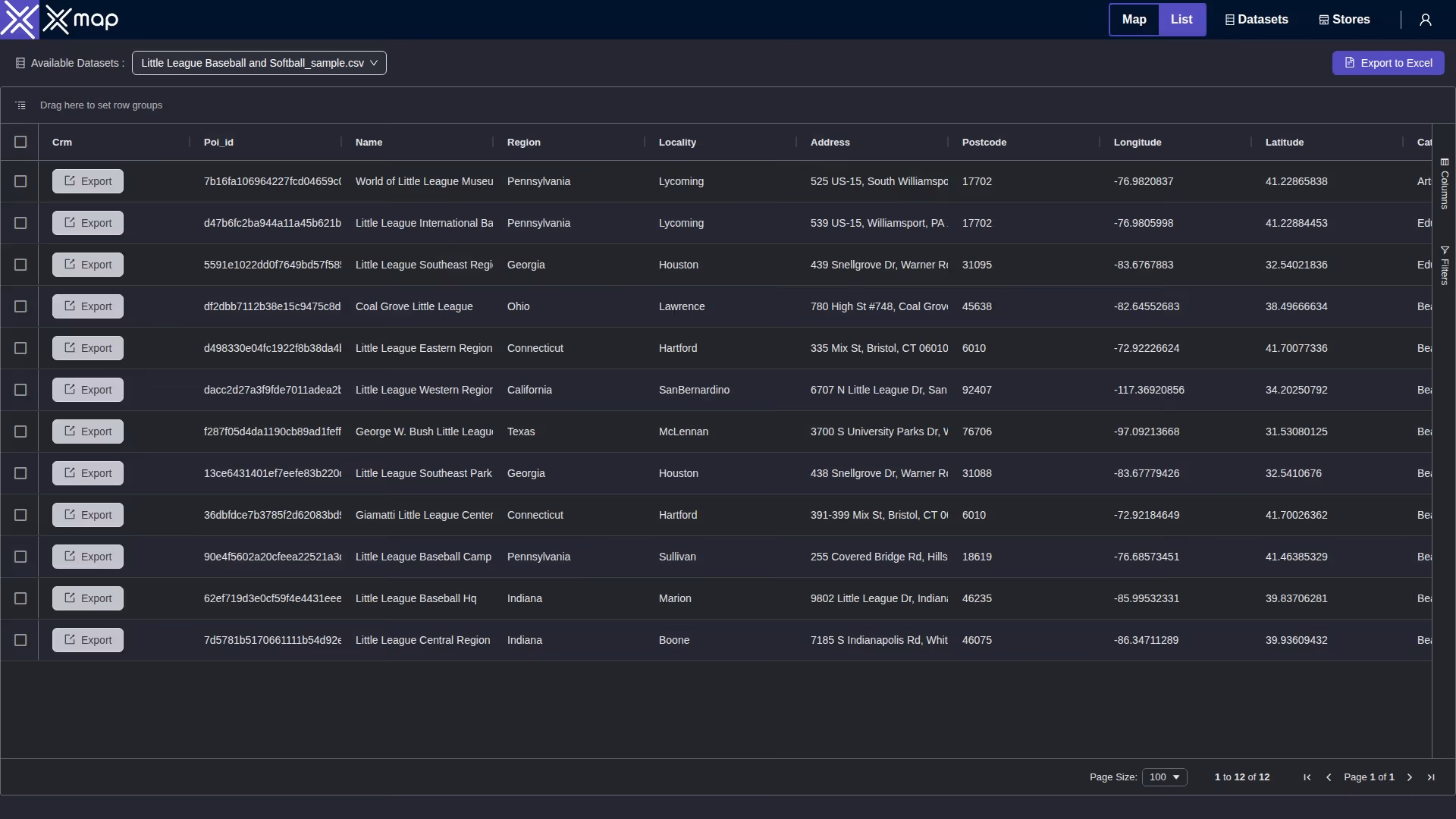Select Giamatti Little League Center checkbox
The height and width of the screenshot is (819, 1456).
[20, 515]
